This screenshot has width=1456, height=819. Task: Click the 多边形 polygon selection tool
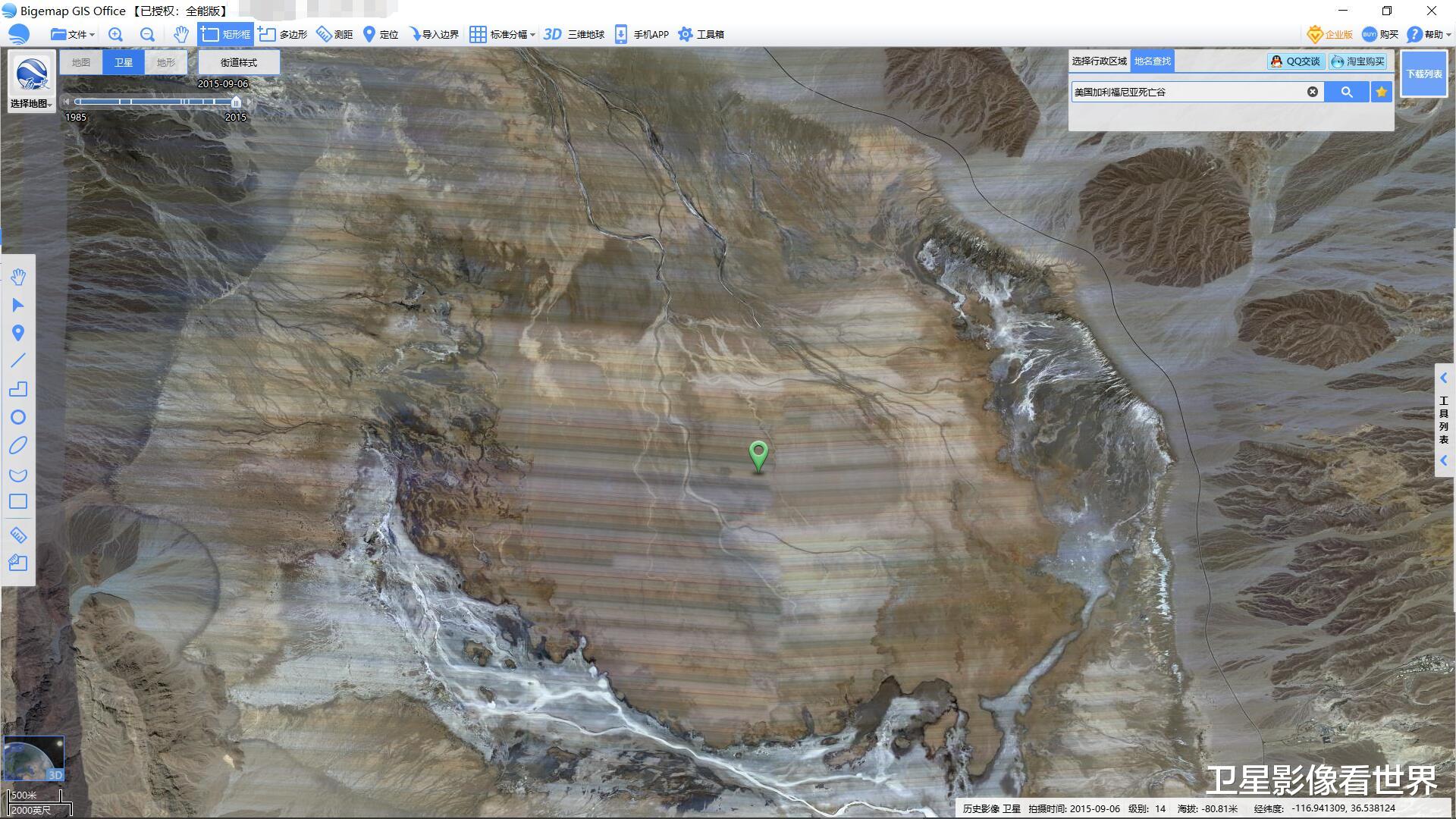pyautogui.click(x=284, y=34)
